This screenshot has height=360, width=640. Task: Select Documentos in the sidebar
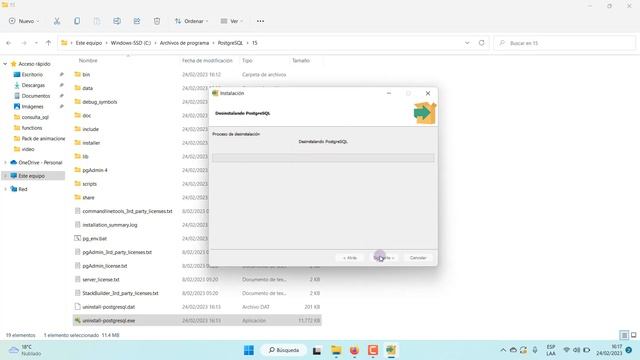tap(35, 96)
